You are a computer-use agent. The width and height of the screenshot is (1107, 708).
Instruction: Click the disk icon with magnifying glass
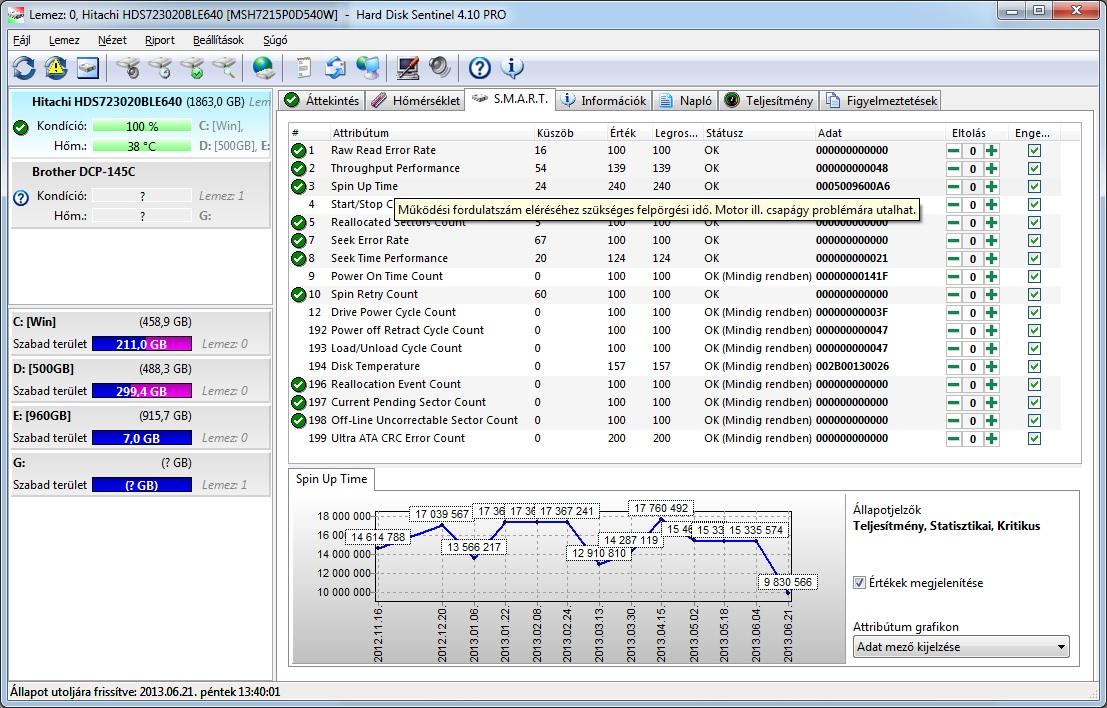(x=225, y=68)
